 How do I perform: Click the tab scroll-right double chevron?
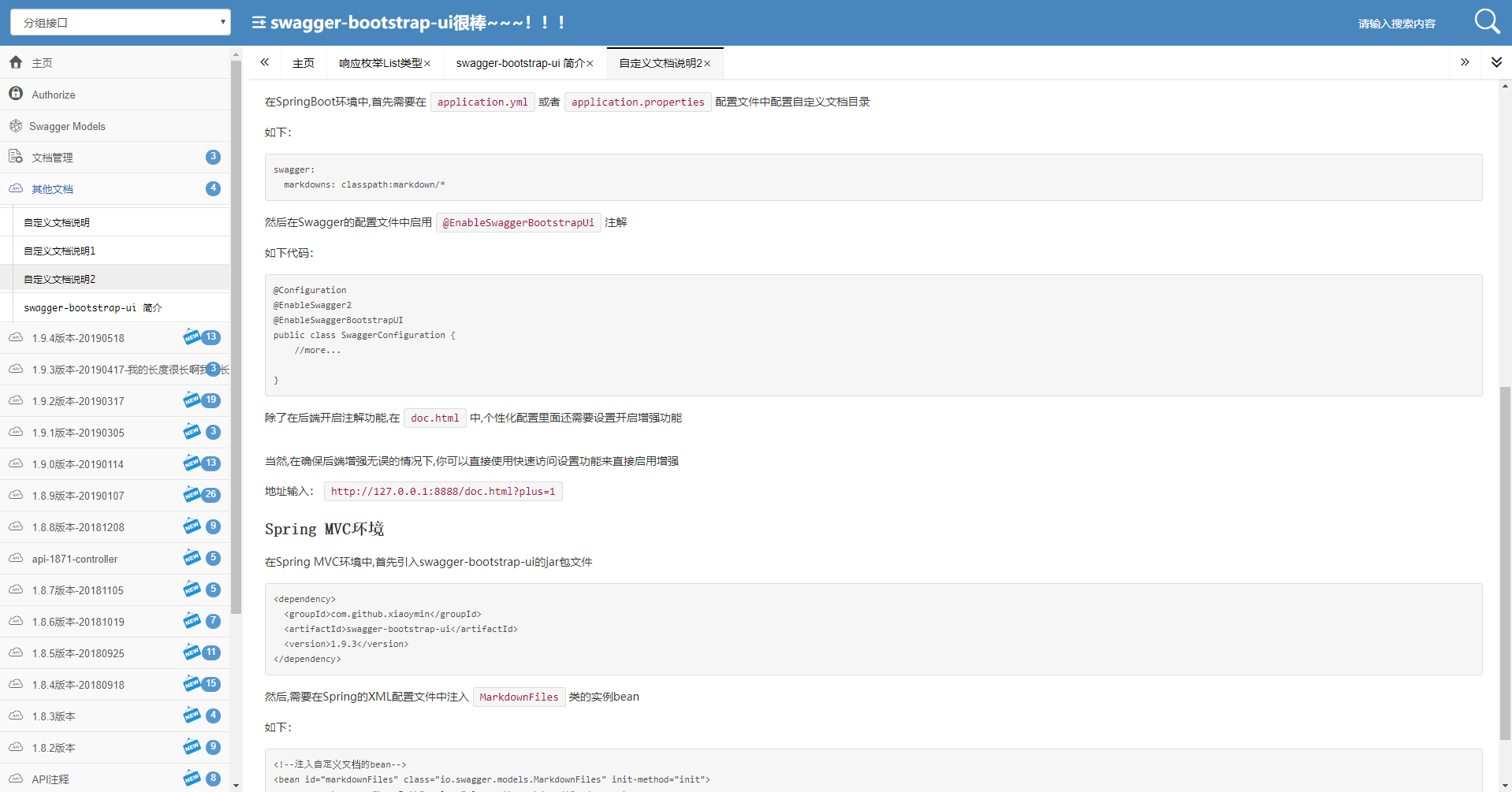(x=1465, y=62)
